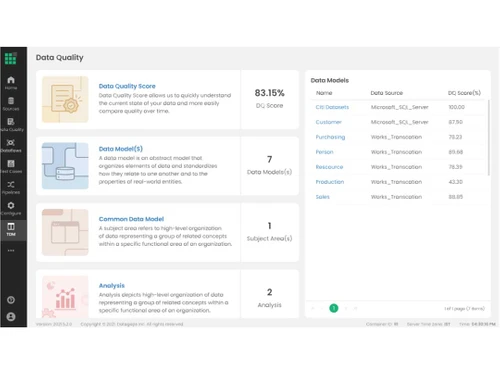Show more sidebar options via the three dots
This screenshot has height=375, width=500.
click(11, 250)
